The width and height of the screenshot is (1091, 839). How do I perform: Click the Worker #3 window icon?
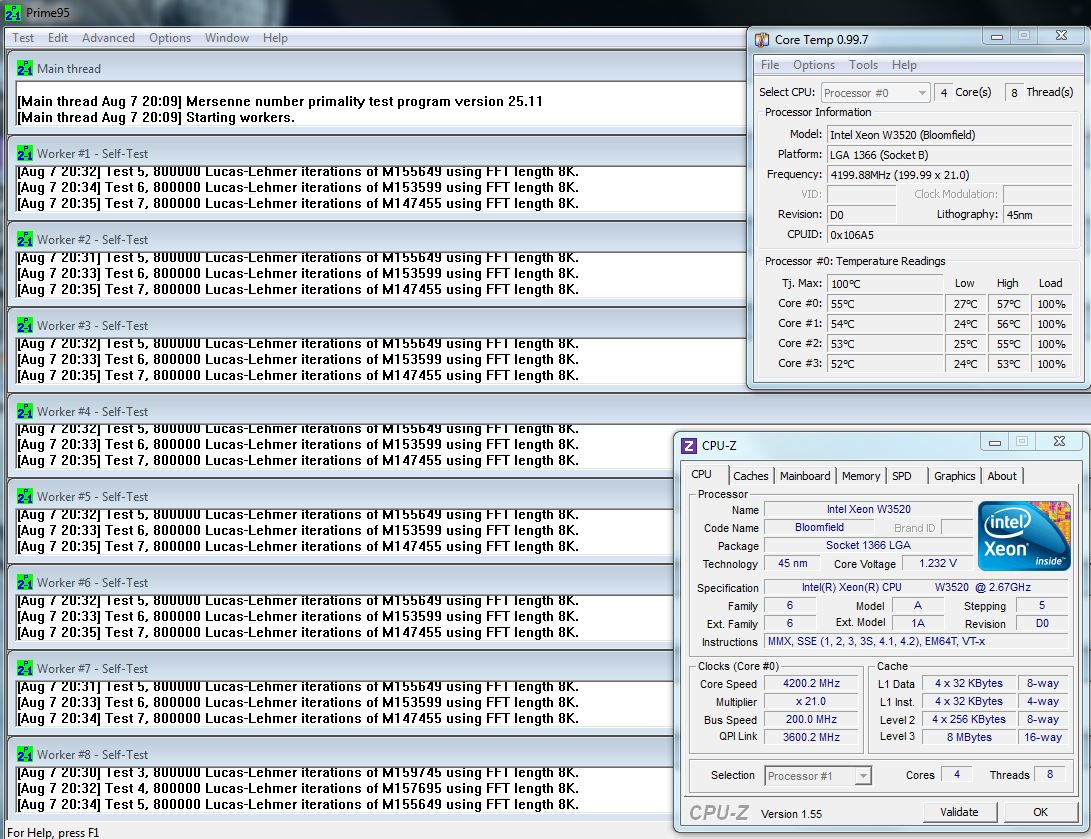pyautogui.click(x=25, y=325)
